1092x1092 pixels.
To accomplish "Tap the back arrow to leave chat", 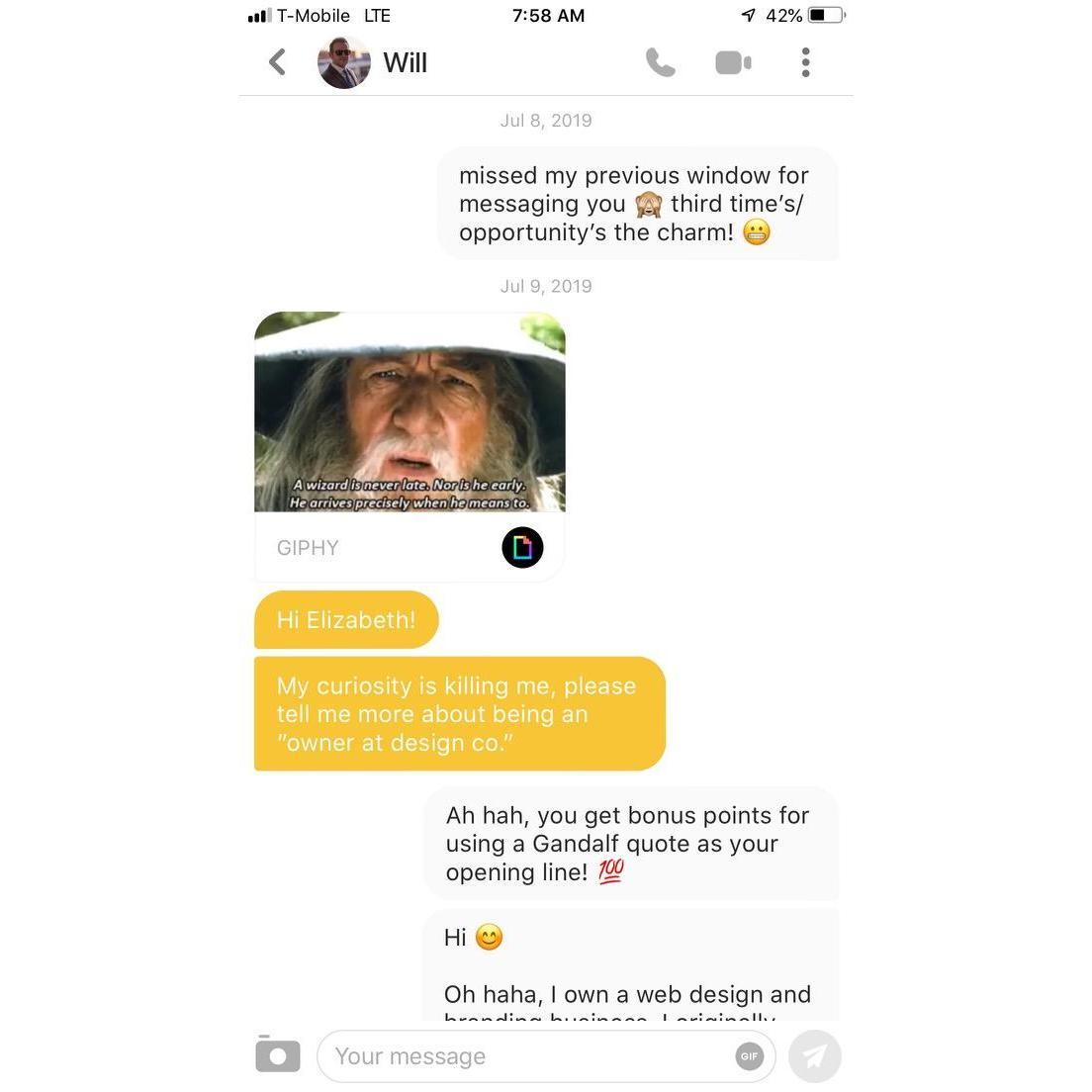I will 277,62.
